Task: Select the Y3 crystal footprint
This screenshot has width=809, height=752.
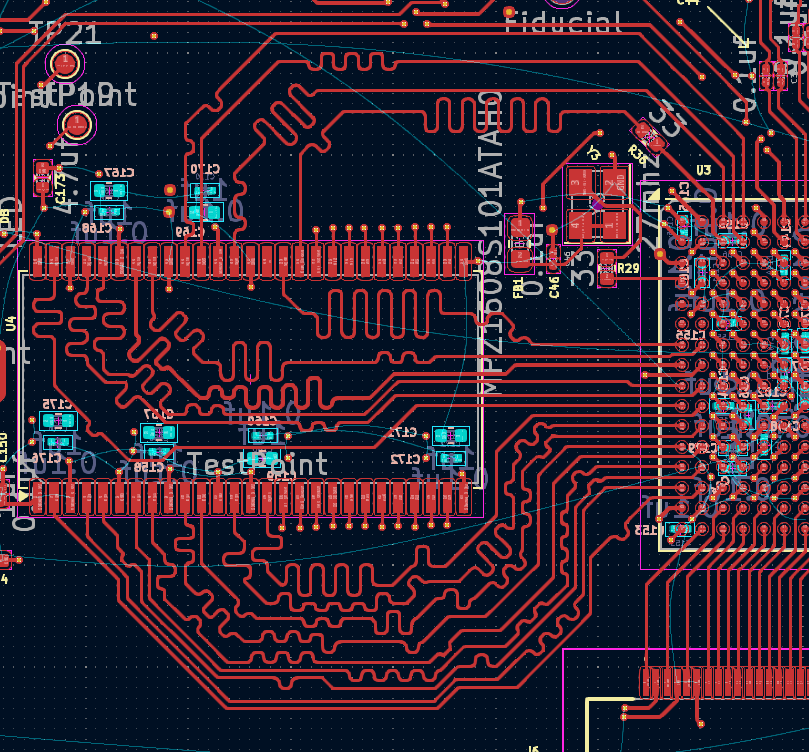Action: click(596, 205)
